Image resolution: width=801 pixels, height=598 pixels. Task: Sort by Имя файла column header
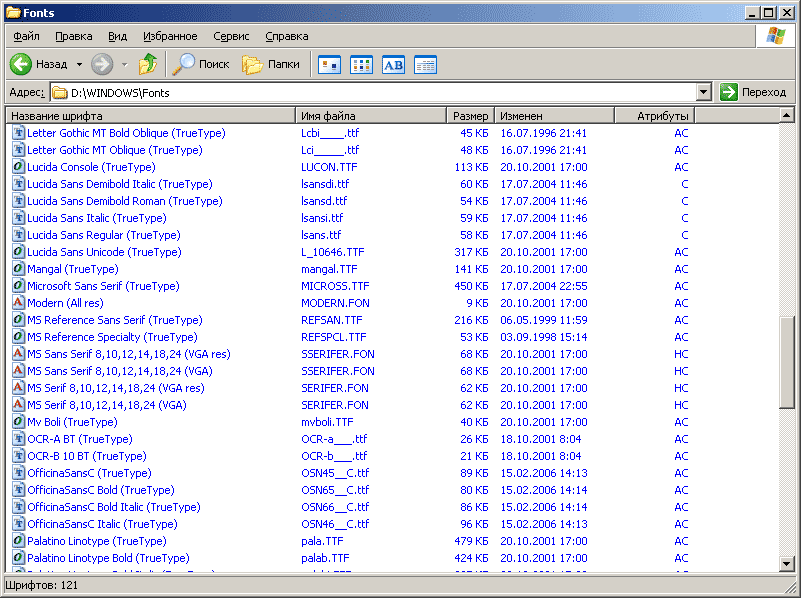(371, 116)
